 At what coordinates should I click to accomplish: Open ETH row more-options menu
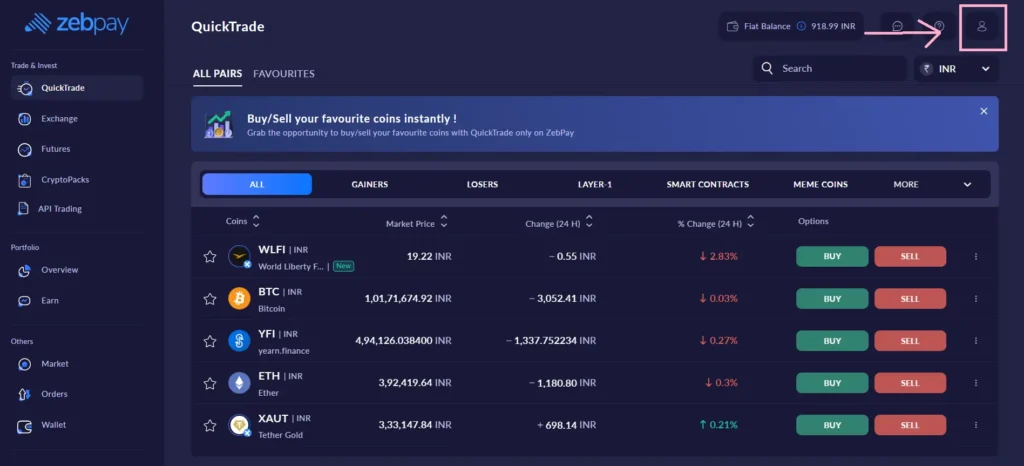click(x=976, y=383)
